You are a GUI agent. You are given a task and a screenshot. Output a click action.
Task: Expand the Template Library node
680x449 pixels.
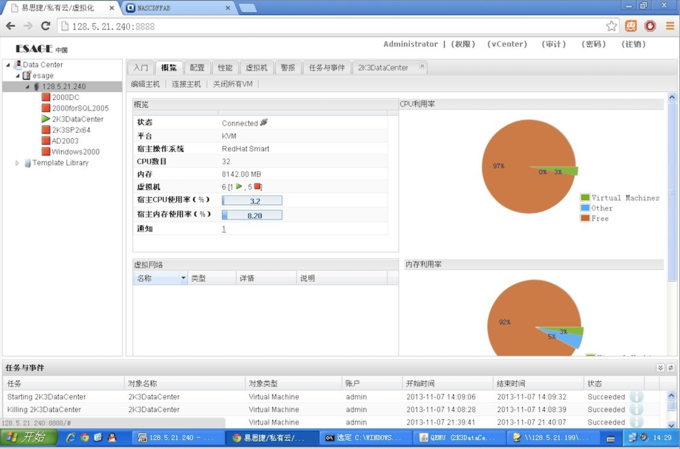coord(17,163)
